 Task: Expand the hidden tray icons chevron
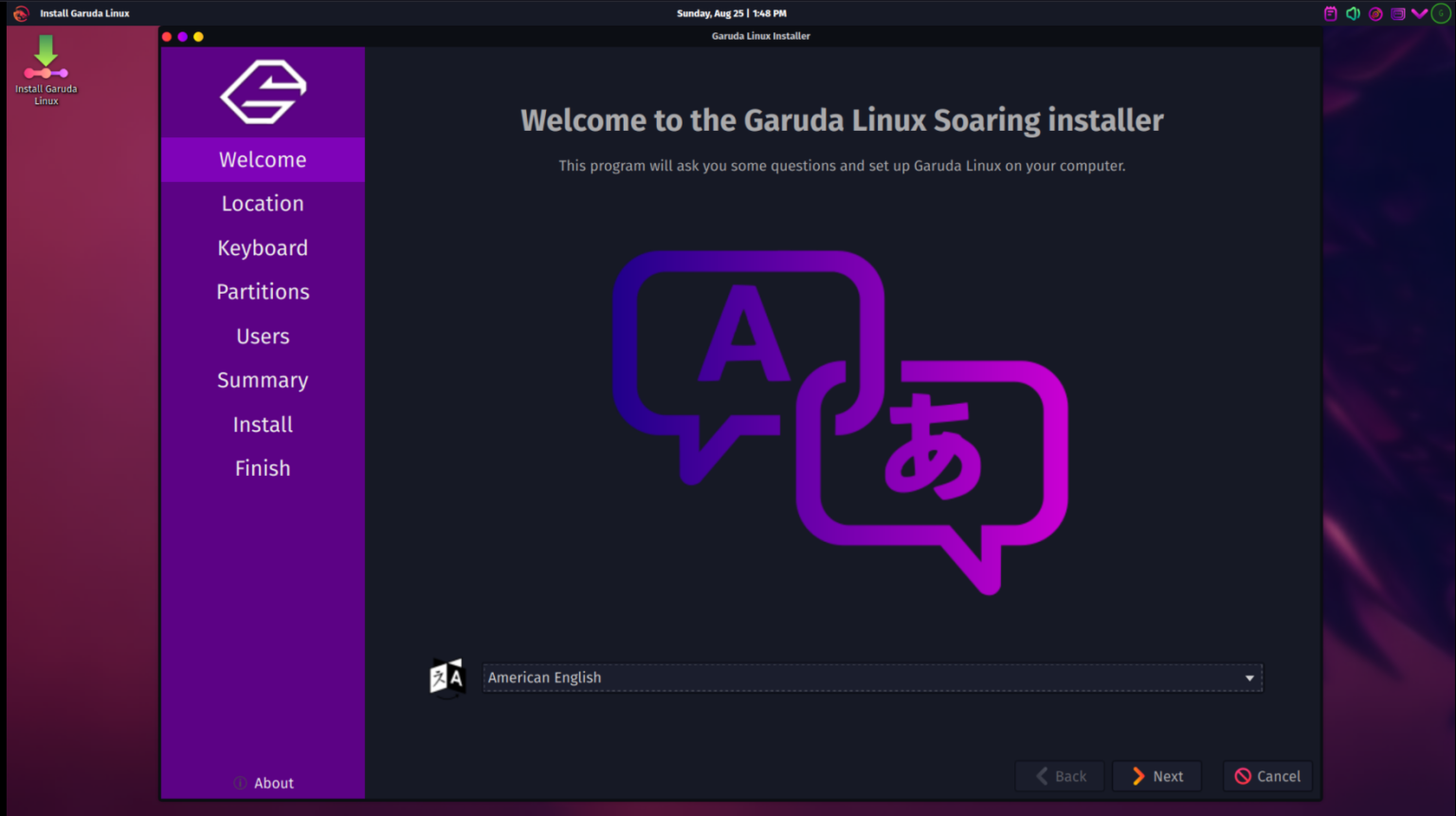(x=1419, y=13)
